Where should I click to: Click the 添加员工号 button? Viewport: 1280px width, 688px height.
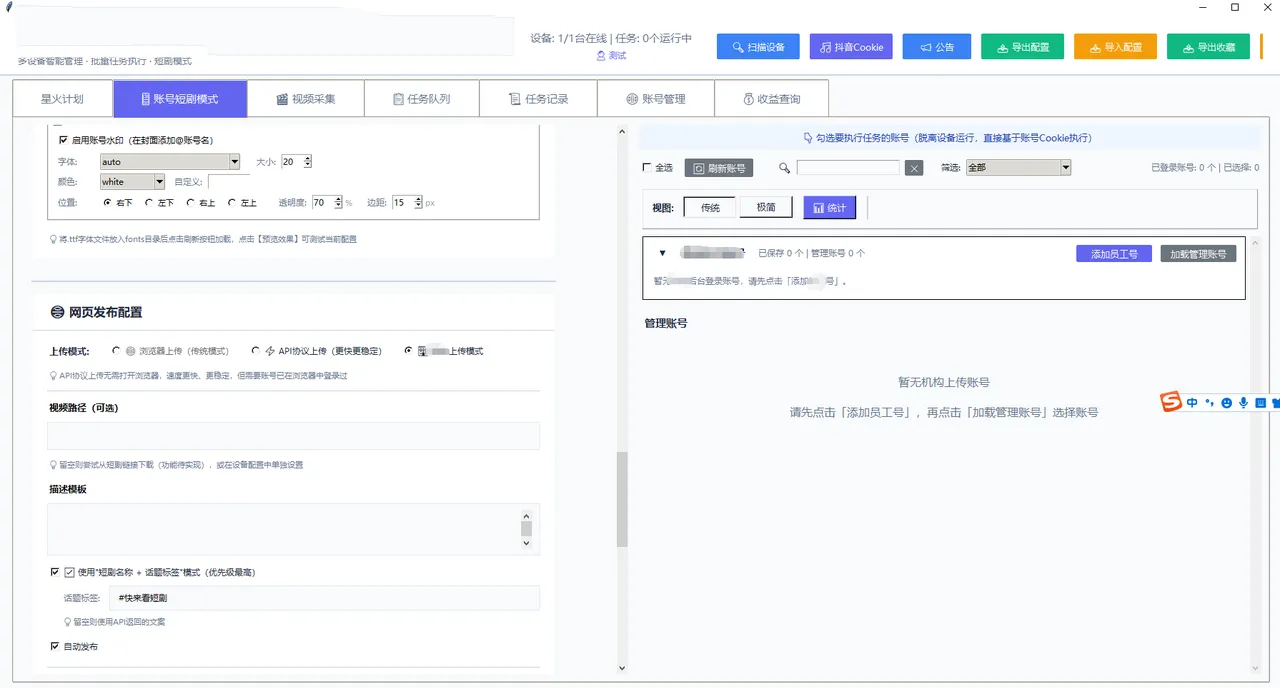pyautogui.click(x=1114, y=254)
